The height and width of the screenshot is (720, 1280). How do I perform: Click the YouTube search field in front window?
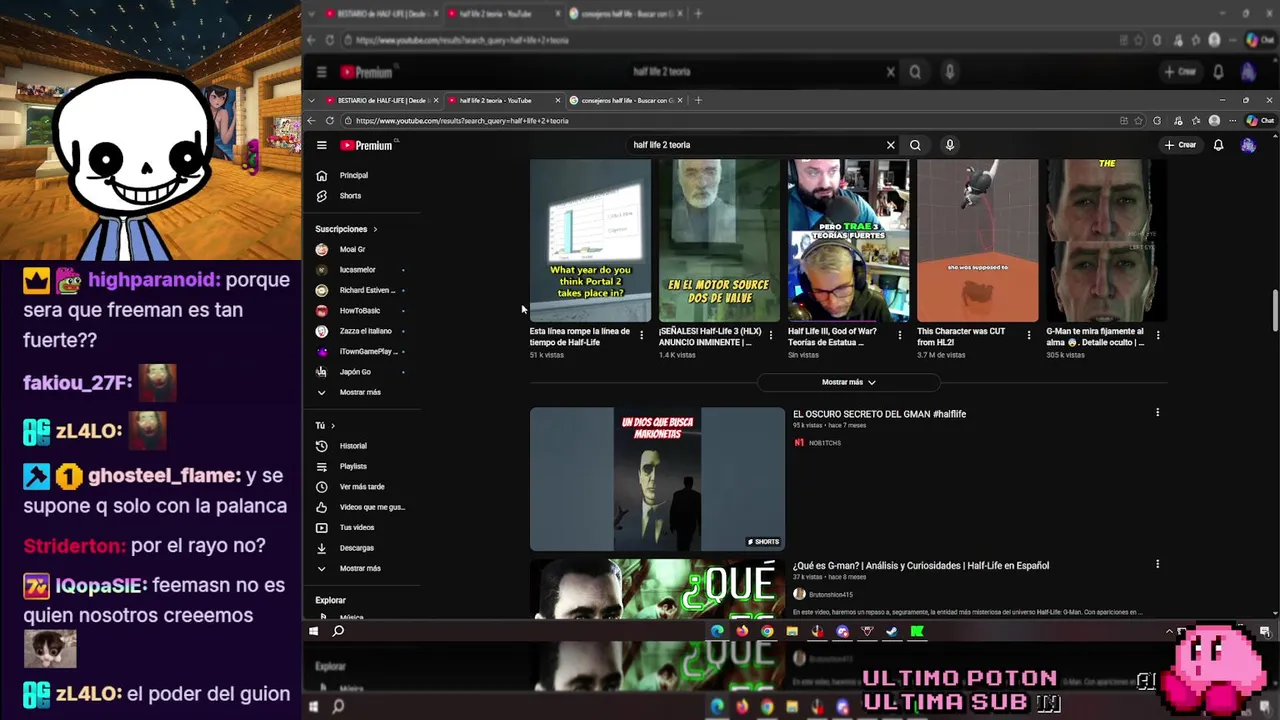(x=755, y=145)
